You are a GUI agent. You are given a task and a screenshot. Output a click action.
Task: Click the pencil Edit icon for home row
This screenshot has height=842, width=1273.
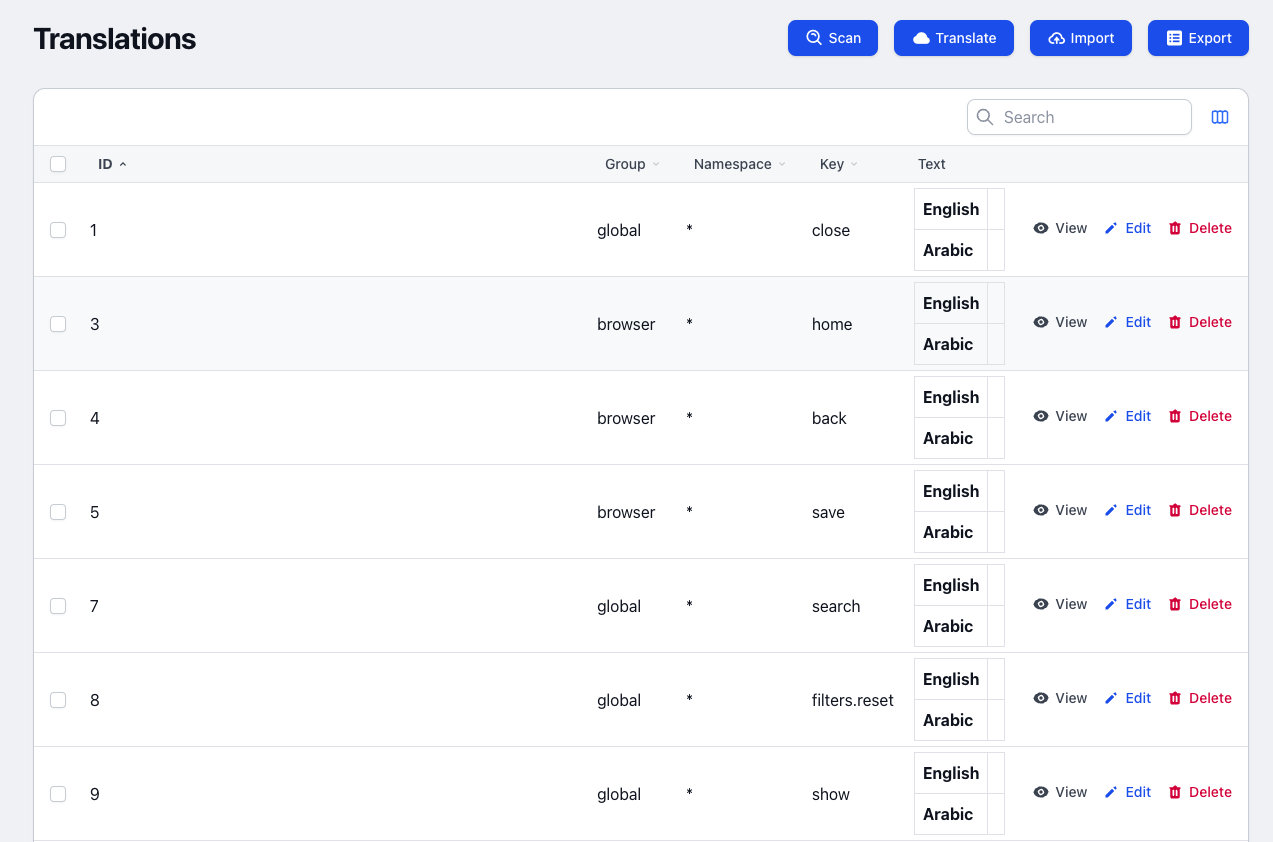pos(1111,322)
